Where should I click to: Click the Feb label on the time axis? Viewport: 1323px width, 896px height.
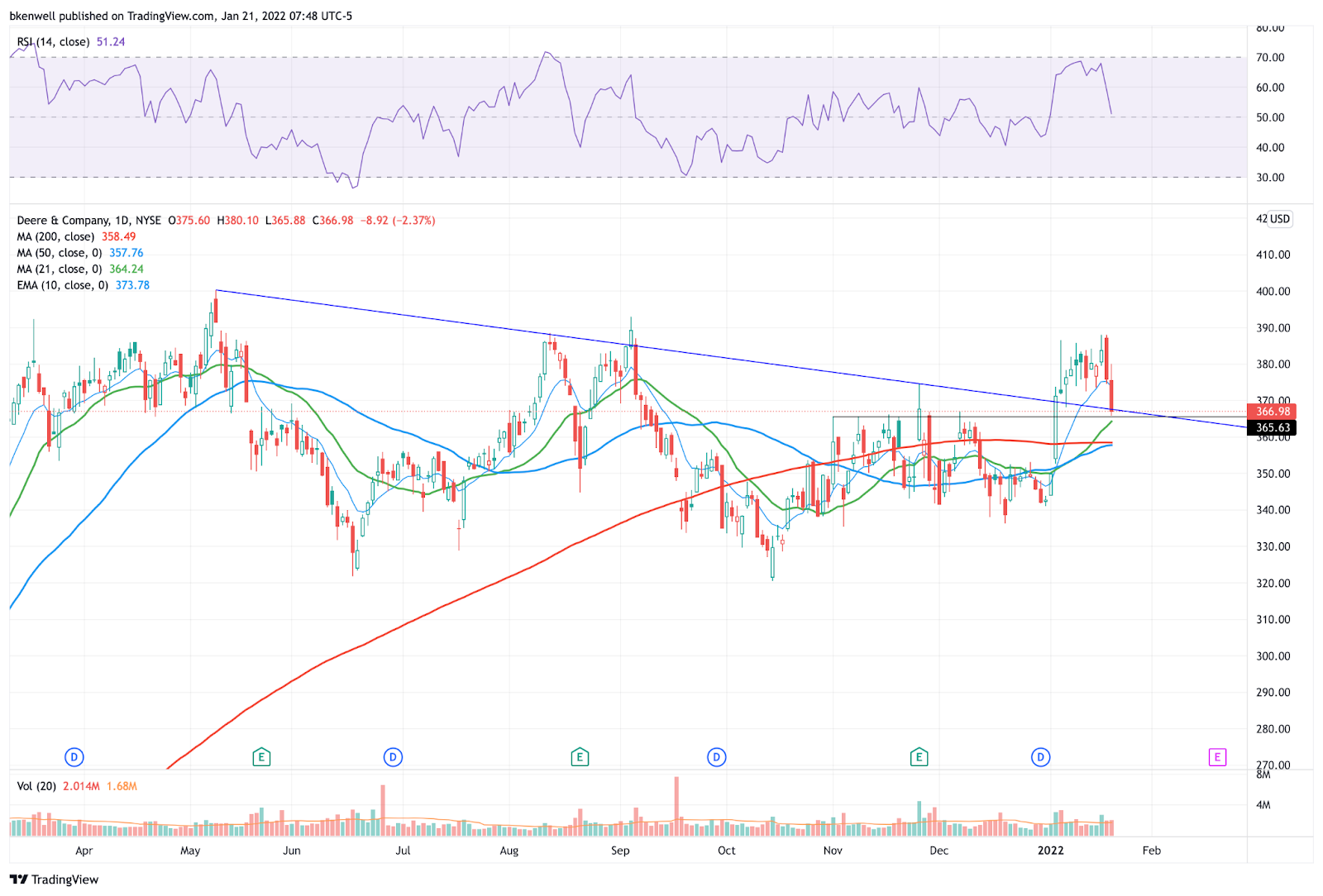point(1151,851)
